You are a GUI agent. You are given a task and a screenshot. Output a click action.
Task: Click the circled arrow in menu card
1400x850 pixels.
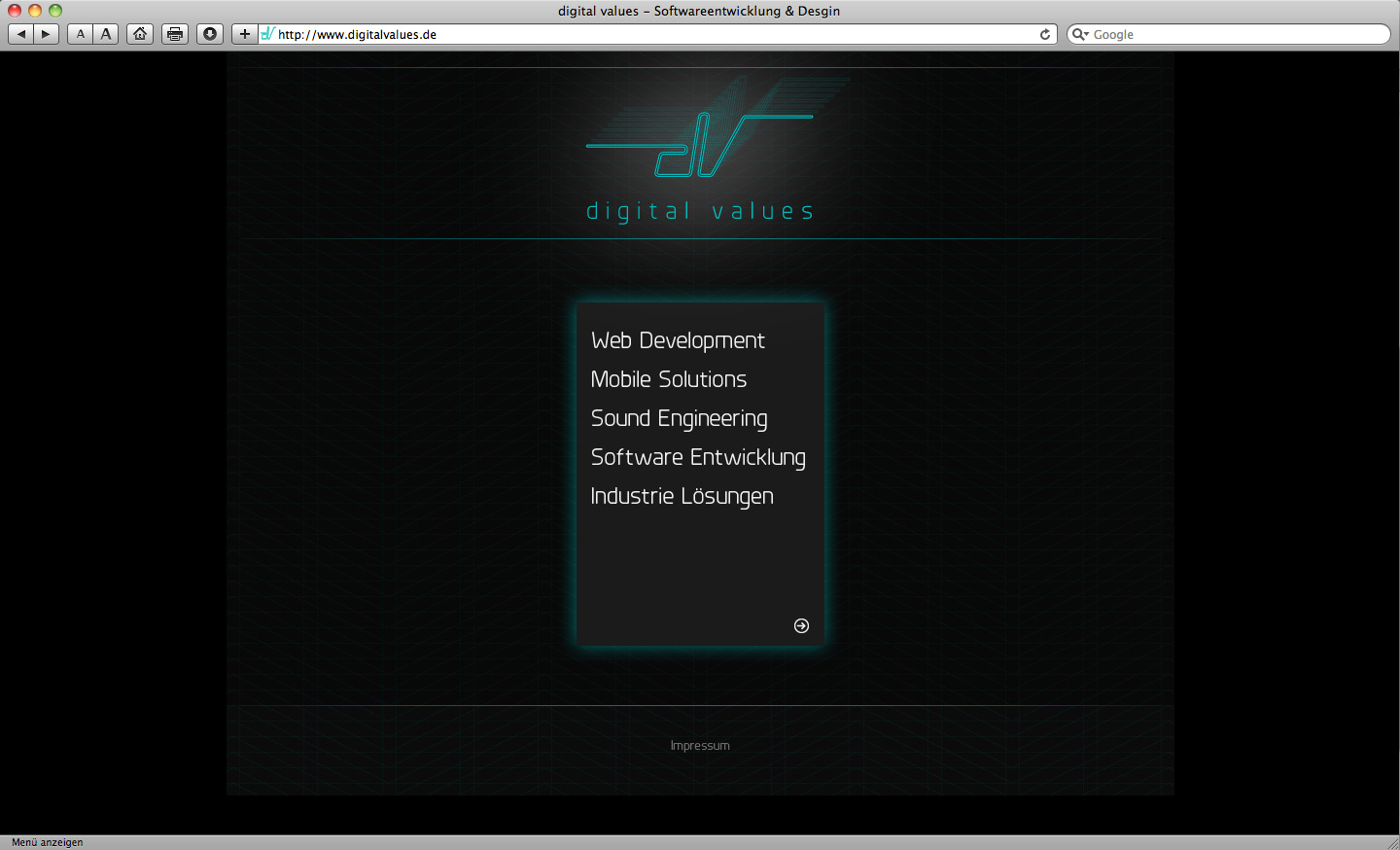point(801,625)
